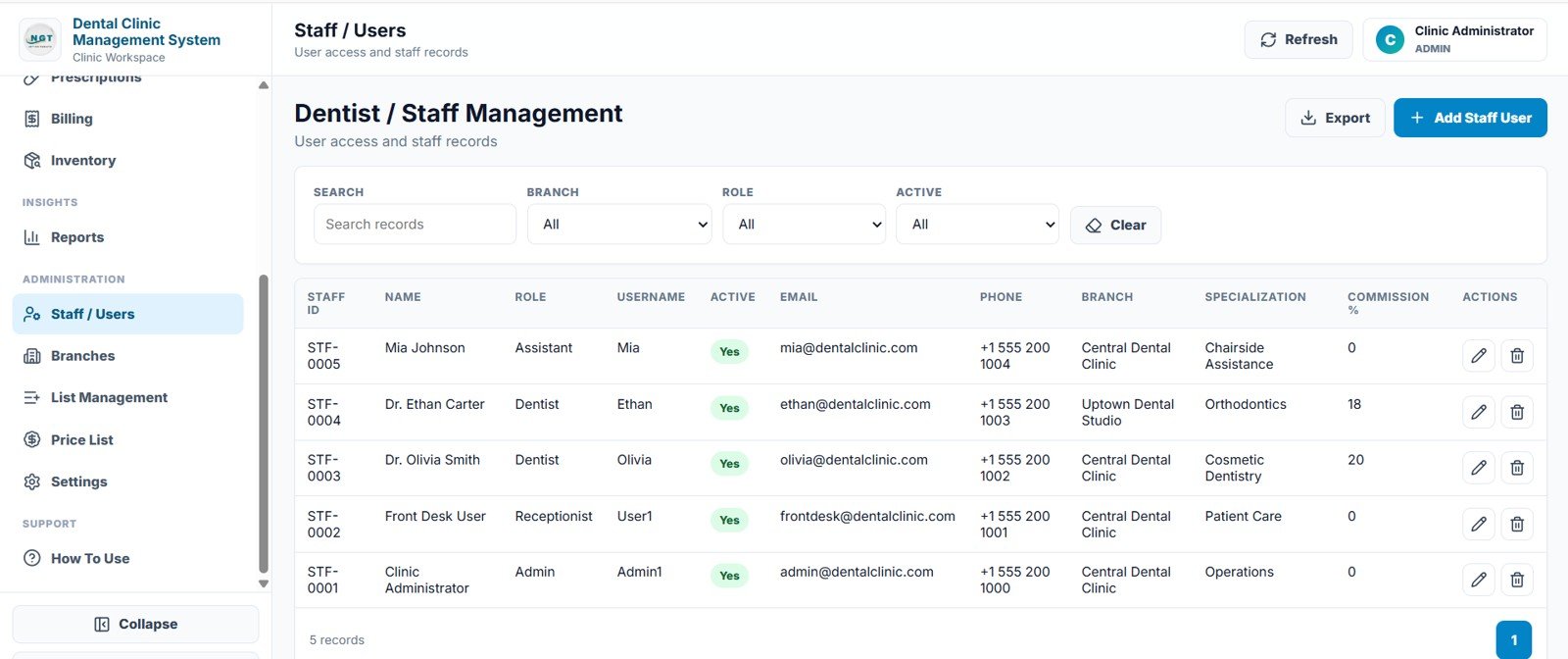Collapse the sidebar

tap(135, 624)
